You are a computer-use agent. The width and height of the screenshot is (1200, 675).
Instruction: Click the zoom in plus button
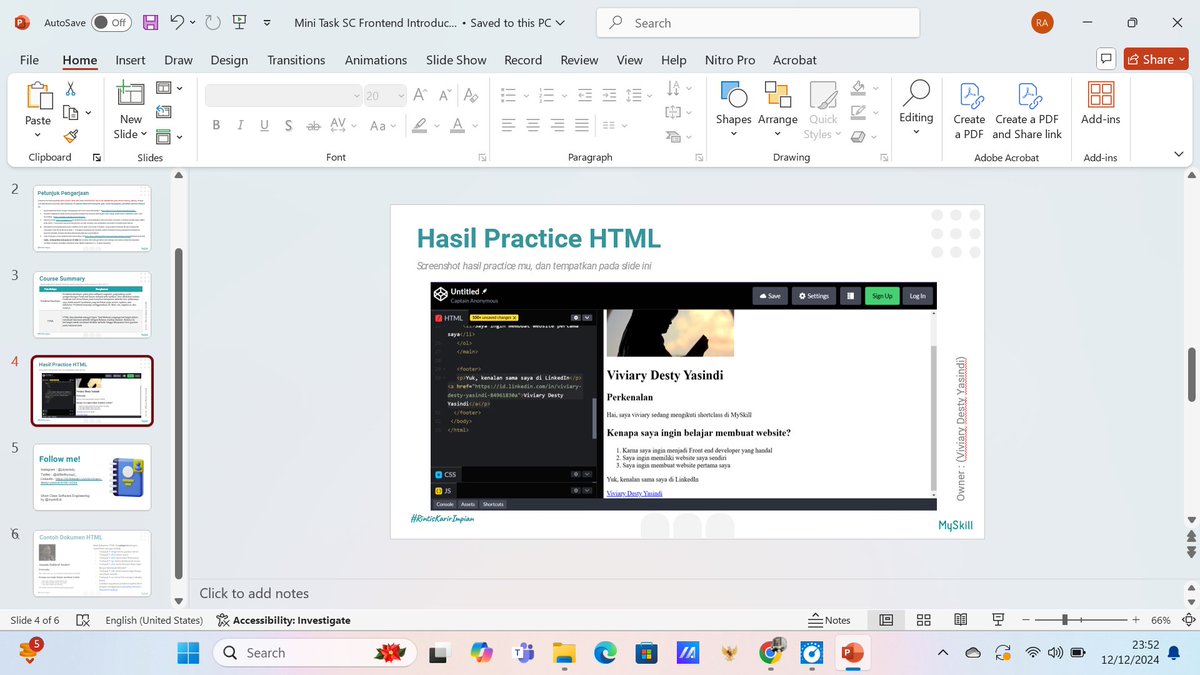[1136, 620]
